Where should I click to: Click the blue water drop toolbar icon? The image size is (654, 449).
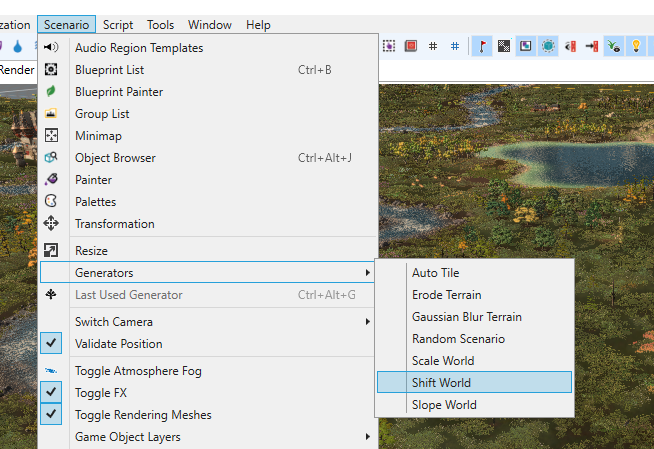pos(18,46)
